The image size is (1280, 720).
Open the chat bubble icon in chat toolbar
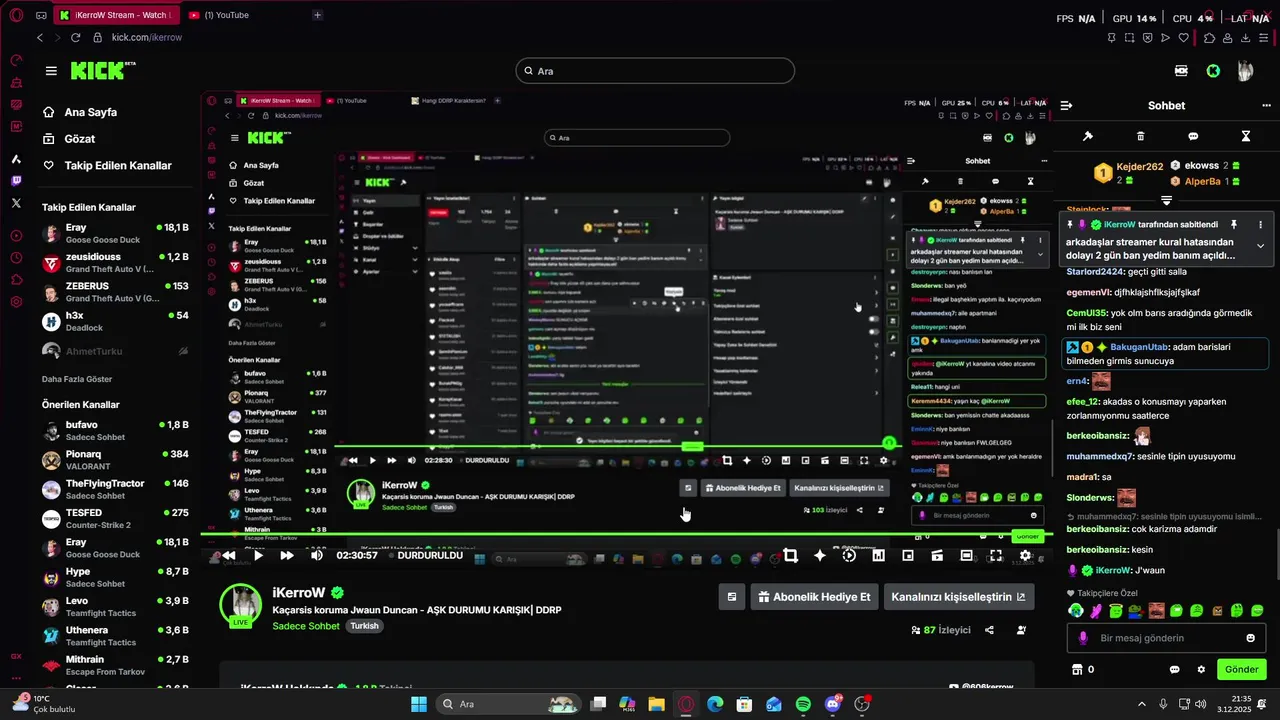(x=1193, y=136)
